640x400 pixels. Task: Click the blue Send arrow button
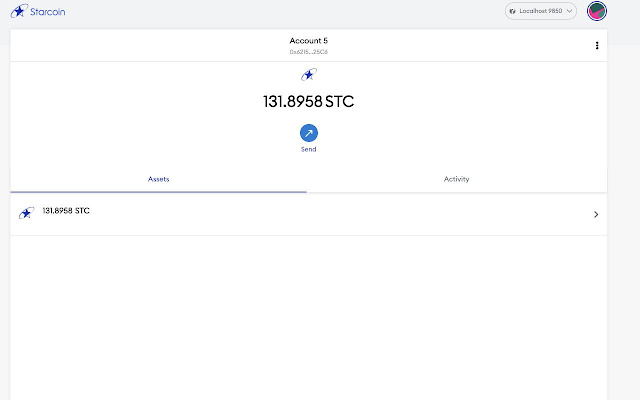point(309,133)
